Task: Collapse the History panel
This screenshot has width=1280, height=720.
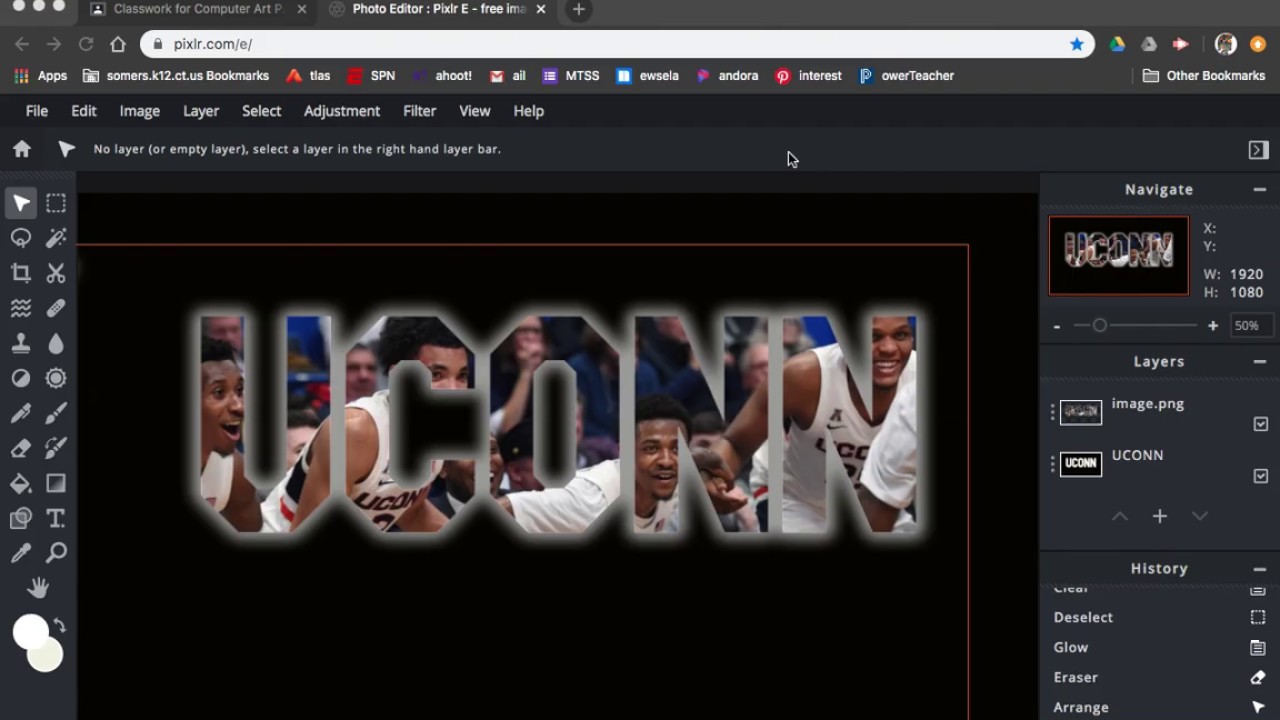Action: (x=1260, y=569)
